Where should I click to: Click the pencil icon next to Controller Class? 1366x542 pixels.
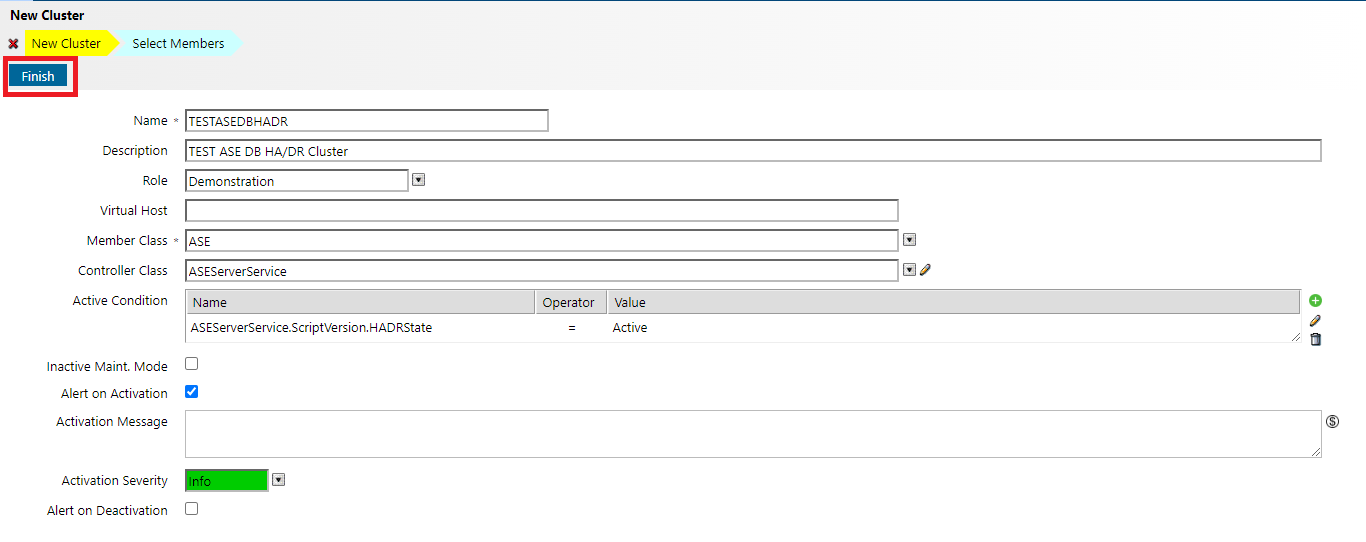[925, 270]
